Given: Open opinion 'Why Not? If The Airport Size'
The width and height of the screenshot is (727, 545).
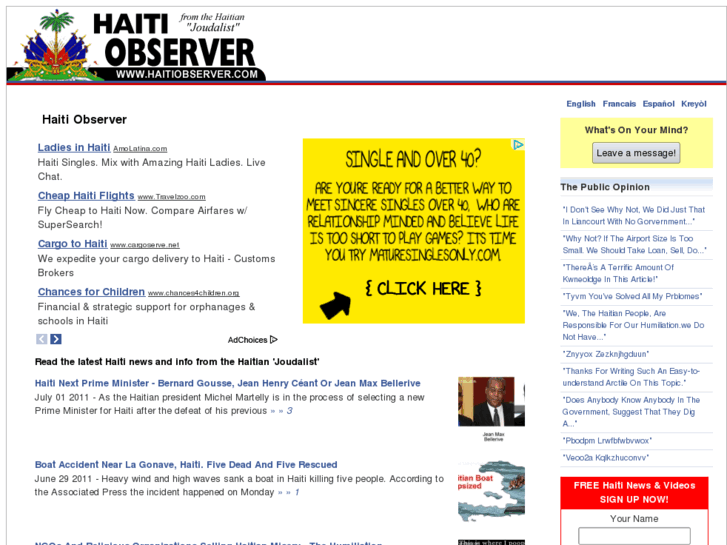Looking at the screenshot, I should (634, 244).
